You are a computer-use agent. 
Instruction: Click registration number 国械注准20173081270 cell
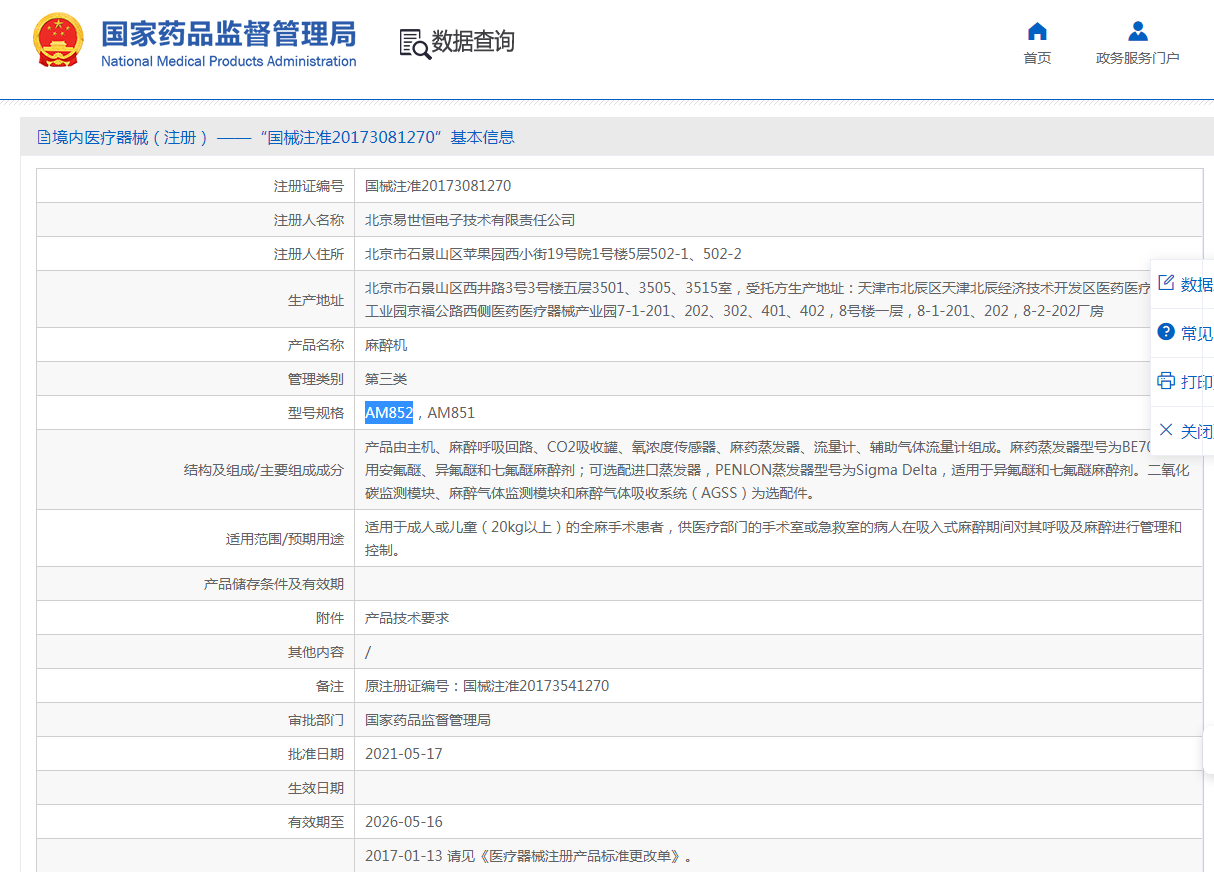438,186
